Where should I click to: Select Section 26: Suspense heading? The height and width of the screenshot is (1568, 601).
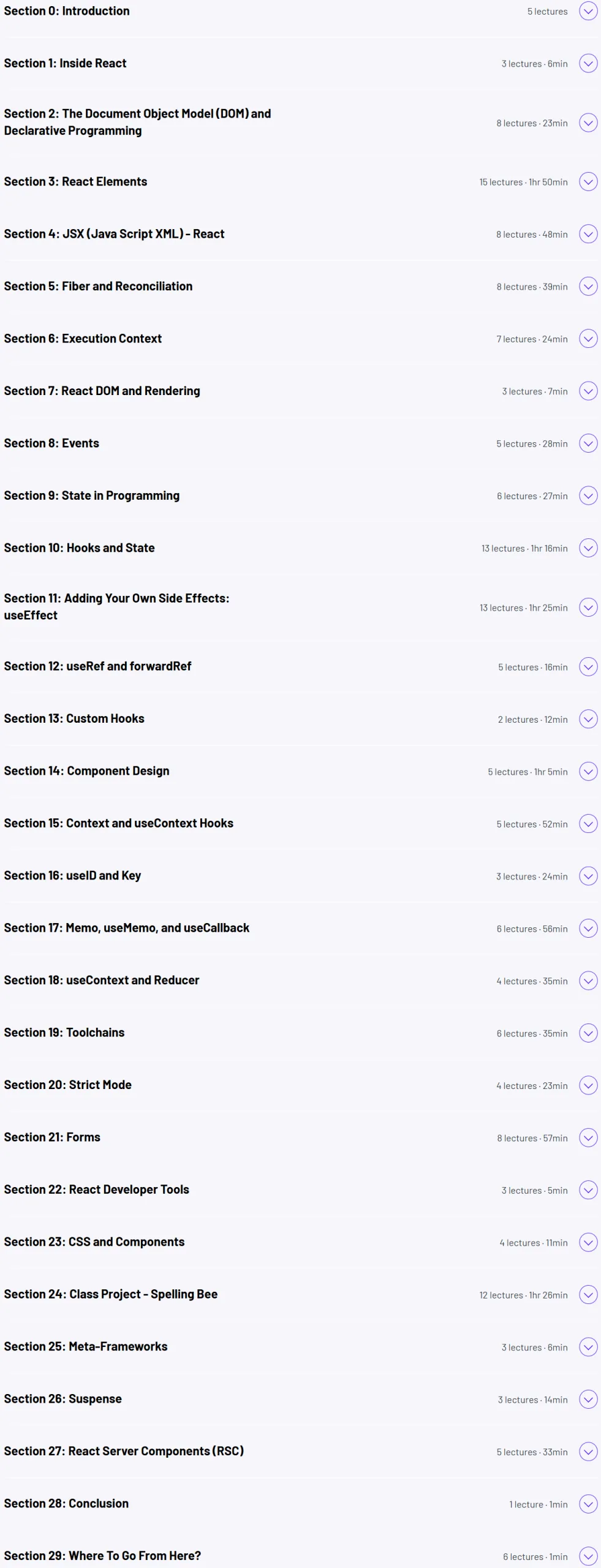coord(62,1400)
